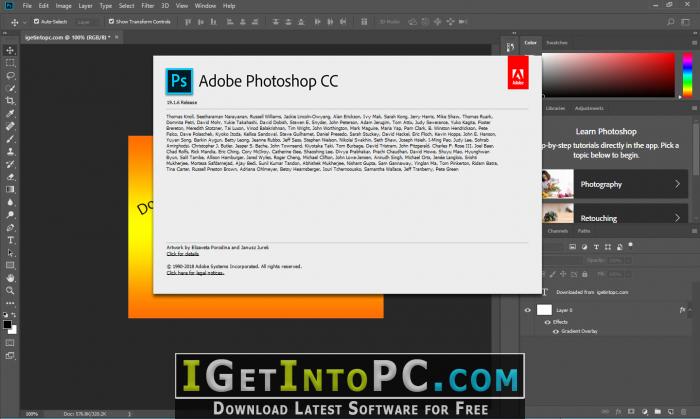Open the Color panel flyout menu
The width and height of the screenshot is (700, 419).
[694, 43]
